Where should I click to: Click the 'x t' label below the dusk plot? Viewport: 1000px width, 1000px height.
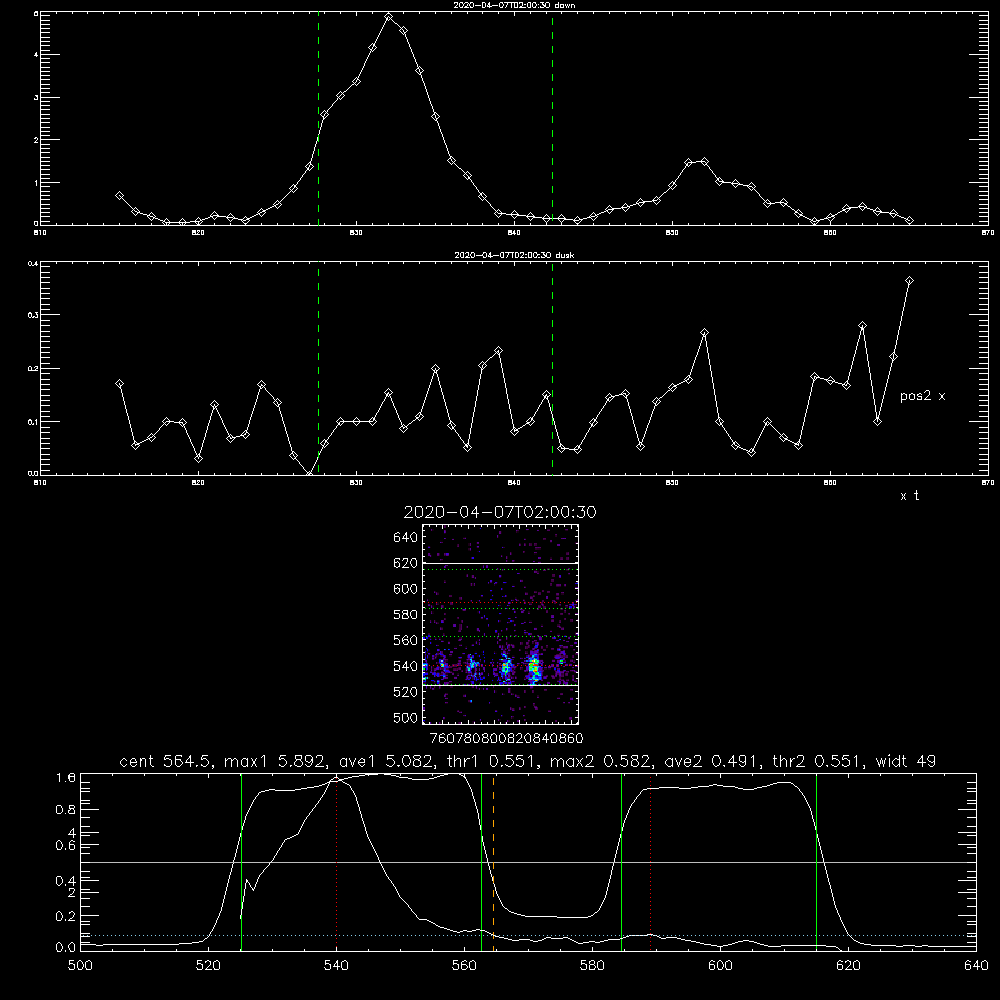click(909, 496)
